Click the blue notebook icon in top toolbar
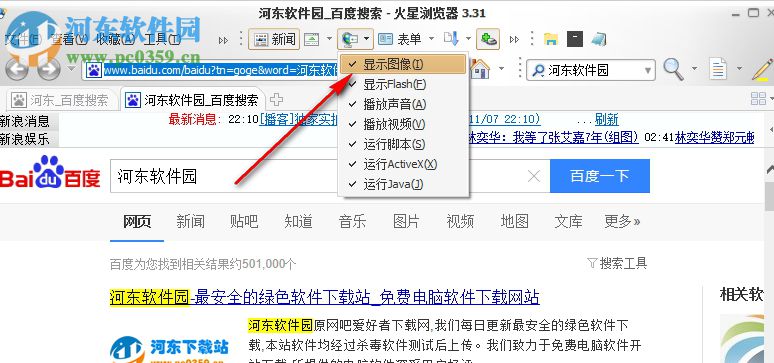Image resolution: width=774 pixels, height=363 pixels. click(599, 39)
